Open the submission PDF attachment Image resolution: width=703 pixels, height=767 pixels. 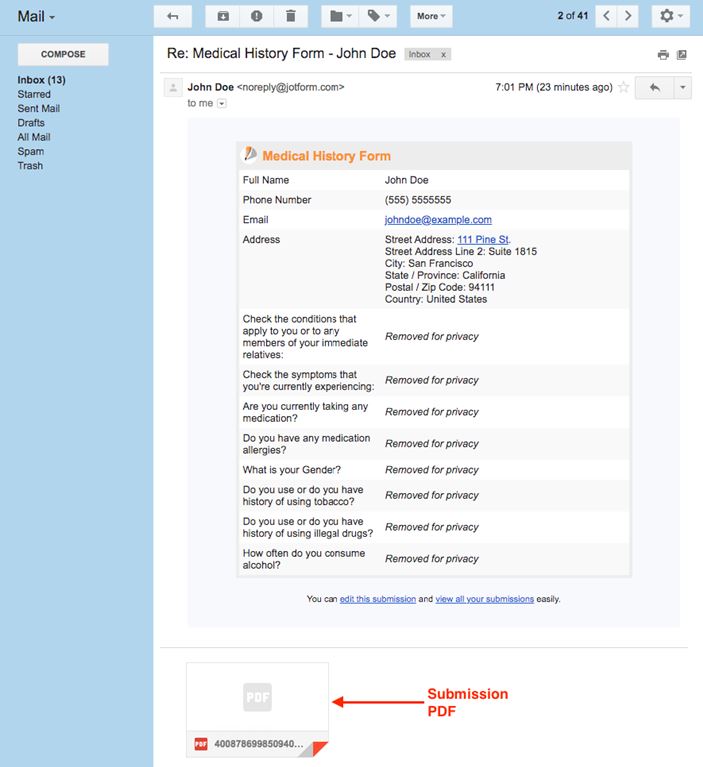coord(257,710)
